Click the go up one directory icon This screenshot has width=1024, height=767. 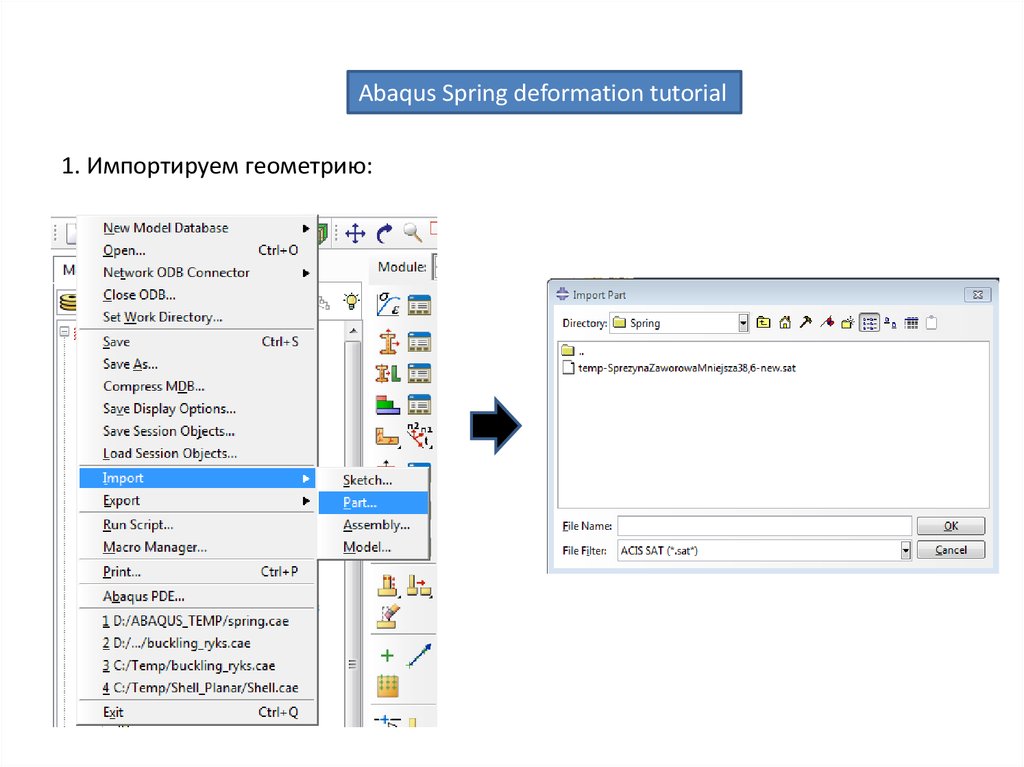pyautogui.click(x=765, y=323)
